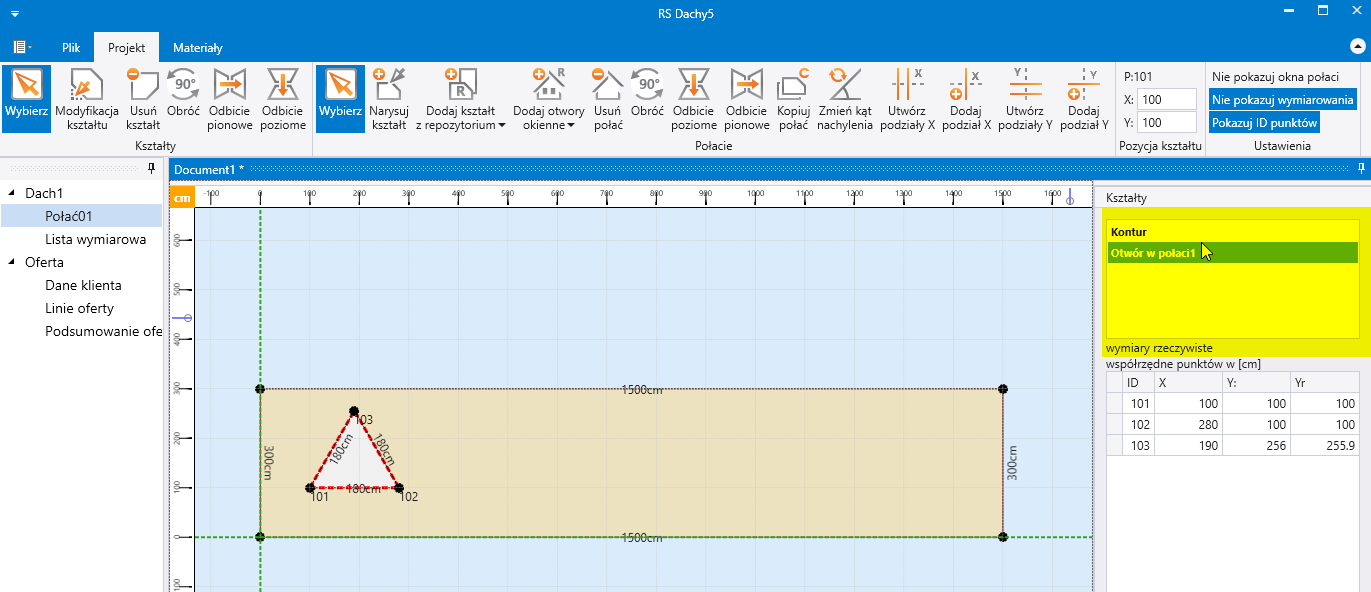
Task: Open Dodaj kształt z repozytorium dropdown
Action: pyautogui.click(x=460, y=100)
